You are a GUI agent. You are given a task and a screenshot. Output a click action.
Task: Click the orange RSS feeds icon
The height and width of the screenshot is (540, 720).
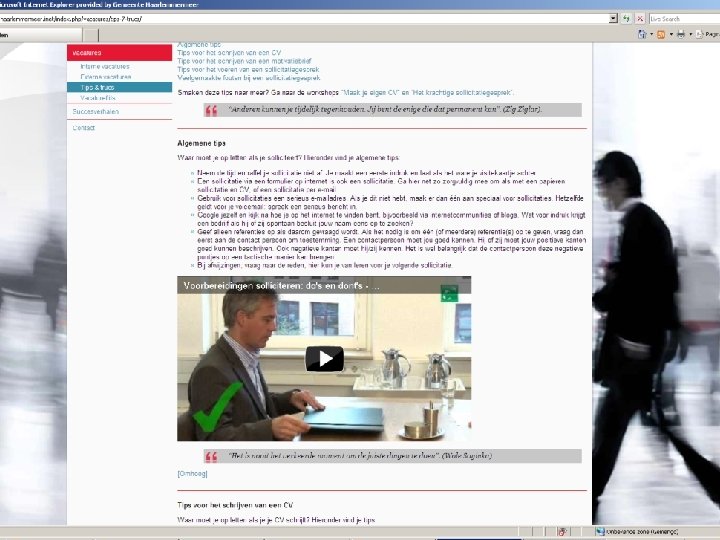click(661, 34)
